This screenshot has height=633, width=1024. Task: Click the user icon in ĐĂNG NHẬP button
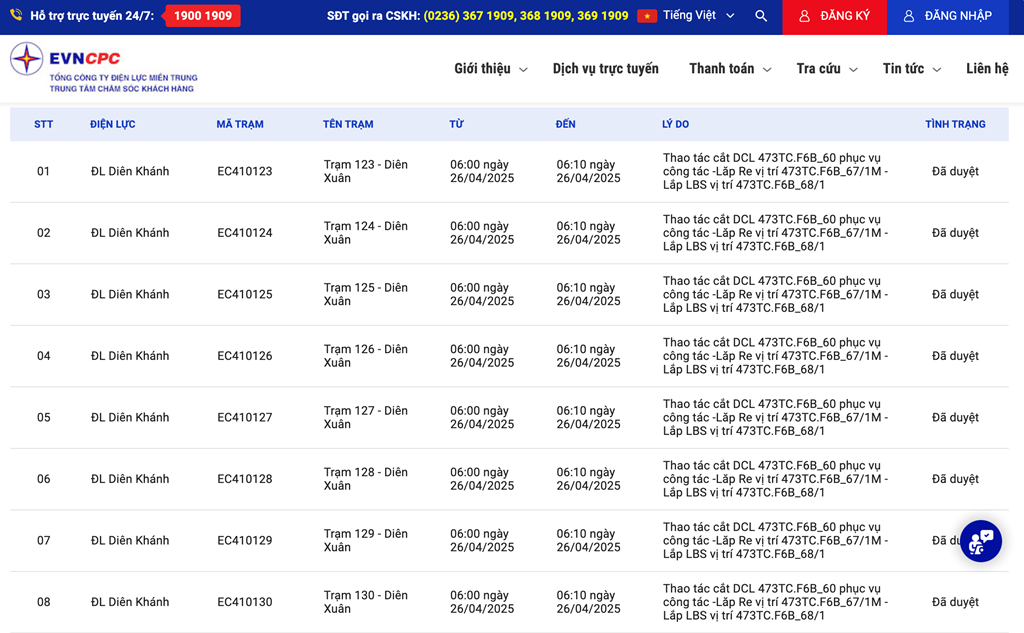point(908,16)
